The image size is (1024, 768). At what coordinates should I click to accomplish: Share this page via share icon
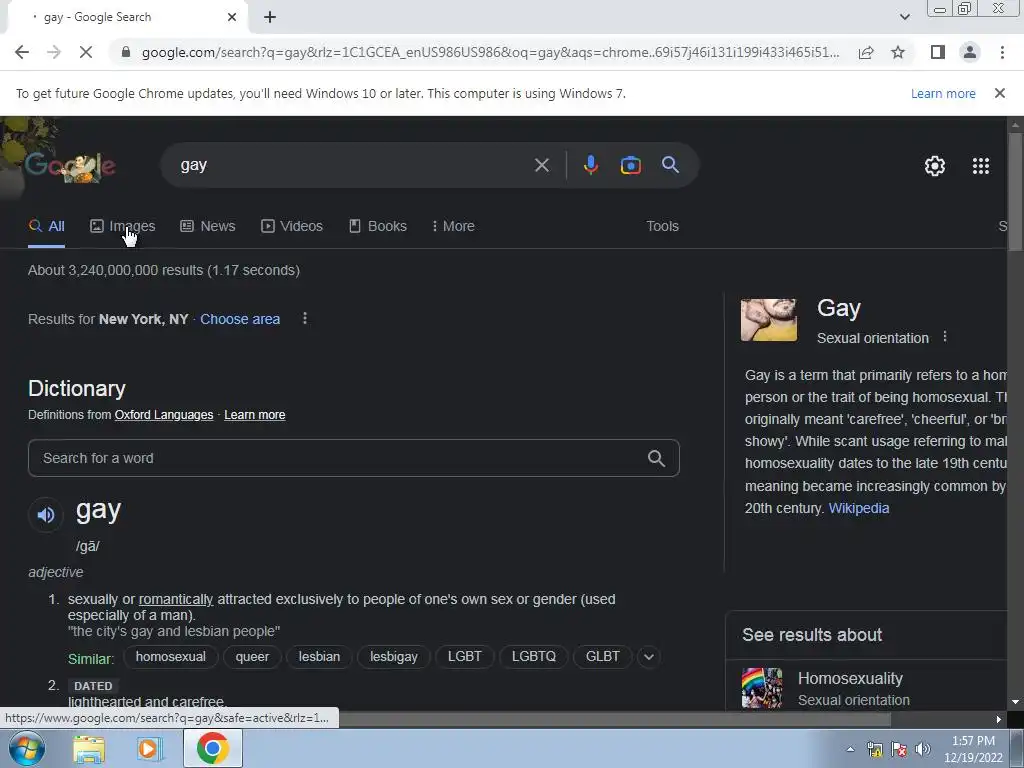866,52
